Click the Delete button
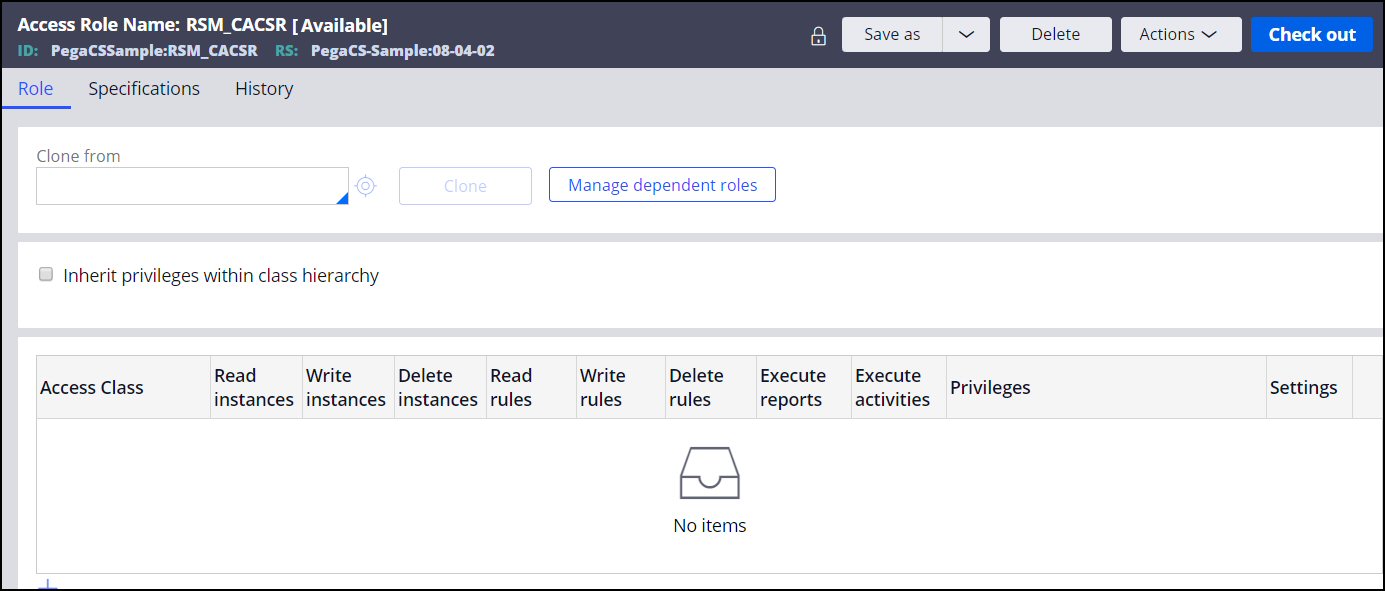This screenshot has width=1385, height=591. tap(1055, 34)
